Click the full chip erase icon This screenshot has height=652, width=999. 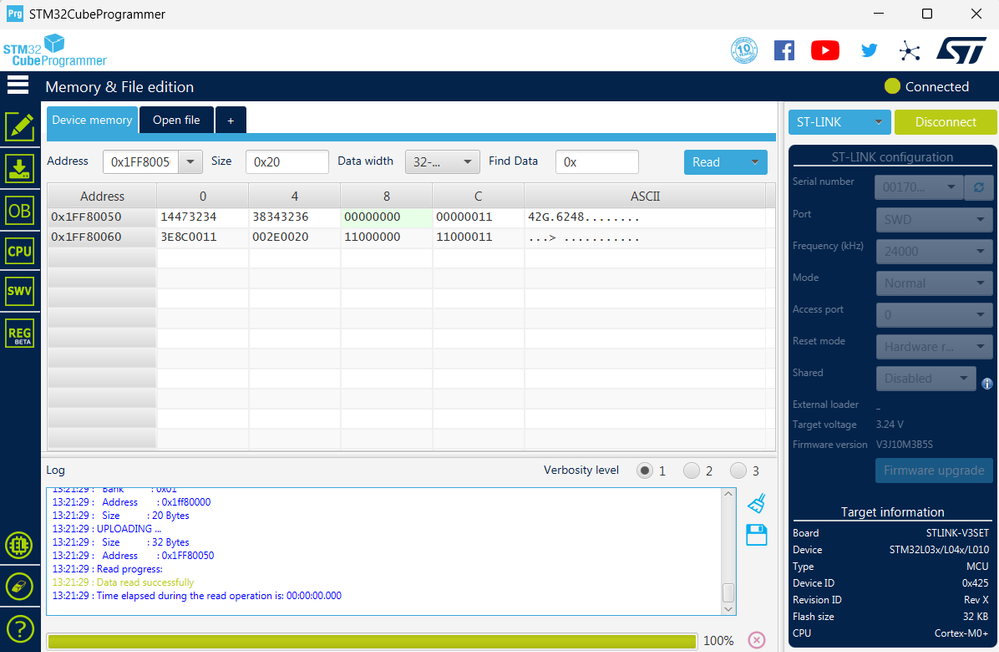(x=19, y=586)
